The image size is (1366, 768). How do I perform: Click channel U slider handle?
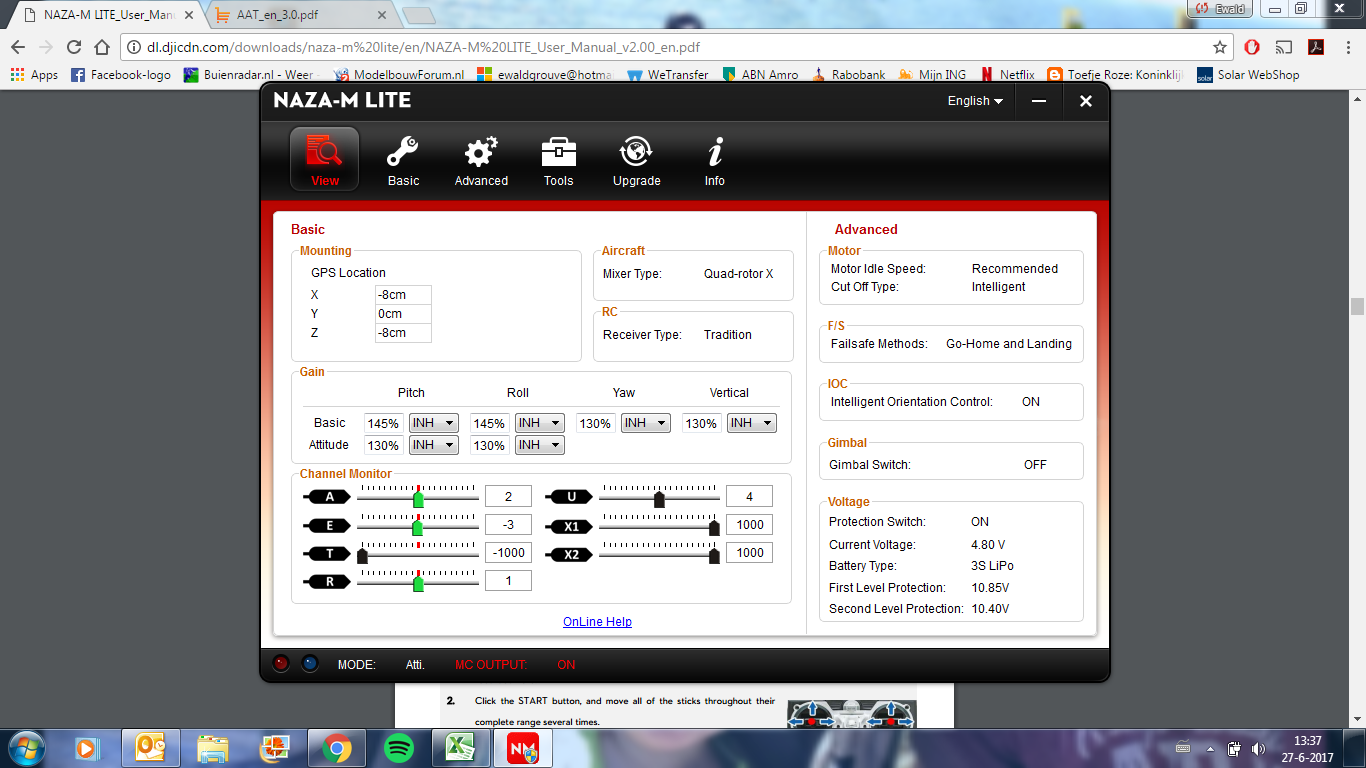pos(659,498)
